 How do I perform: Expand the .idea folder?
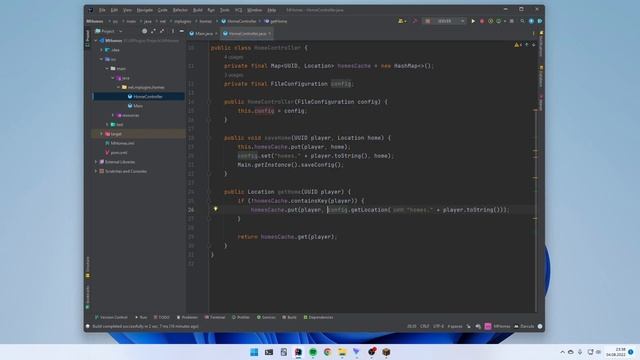click(x=102, y=50)
